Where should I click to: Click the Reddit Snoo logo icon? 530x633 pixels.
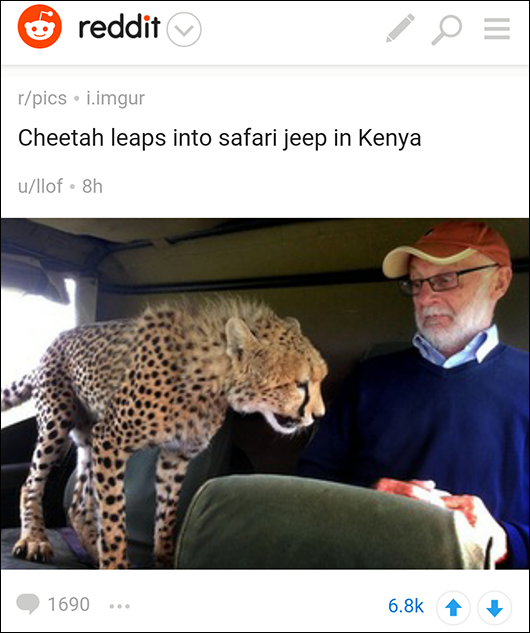point(40,27)
